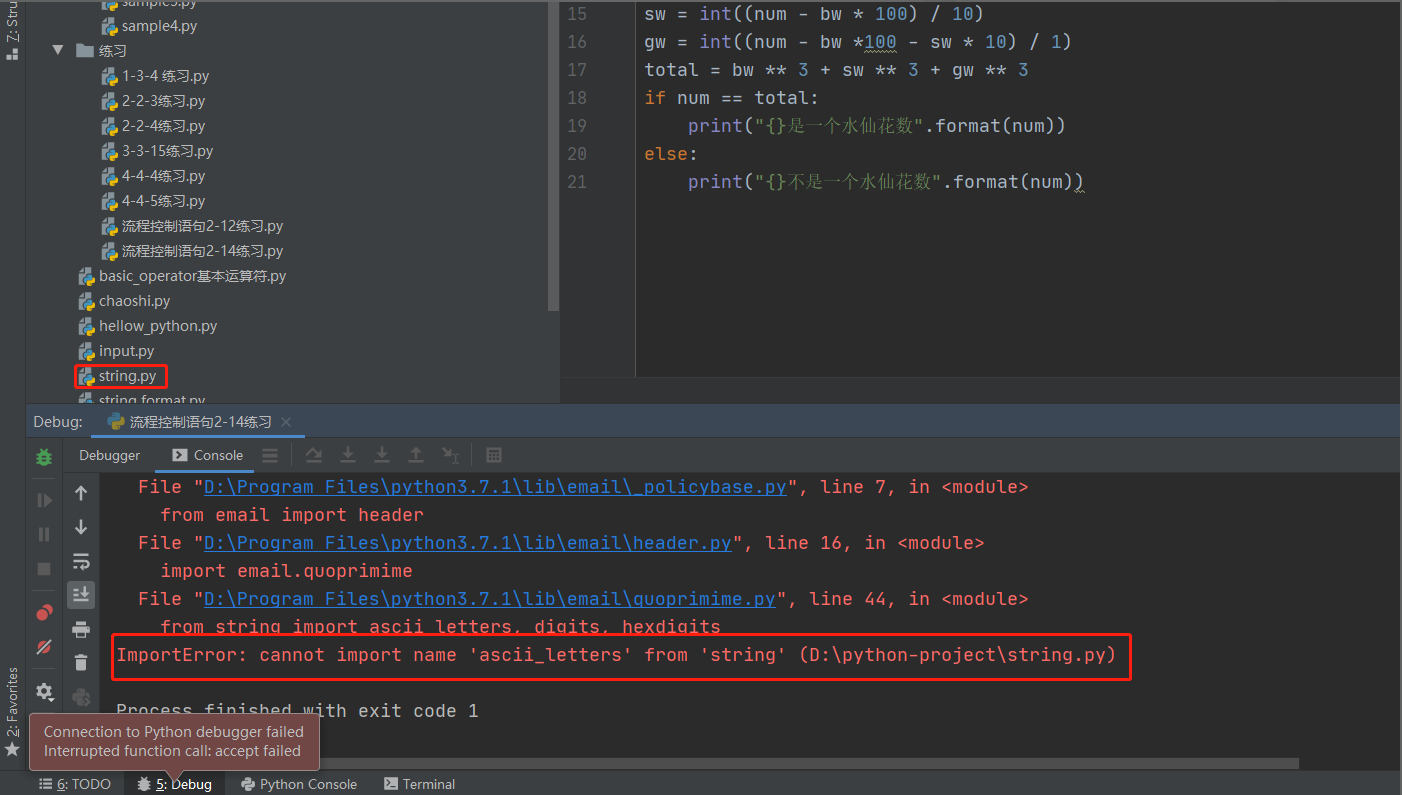
Task: Select file 1-3-4 练习.py
Action: (165, 76)
